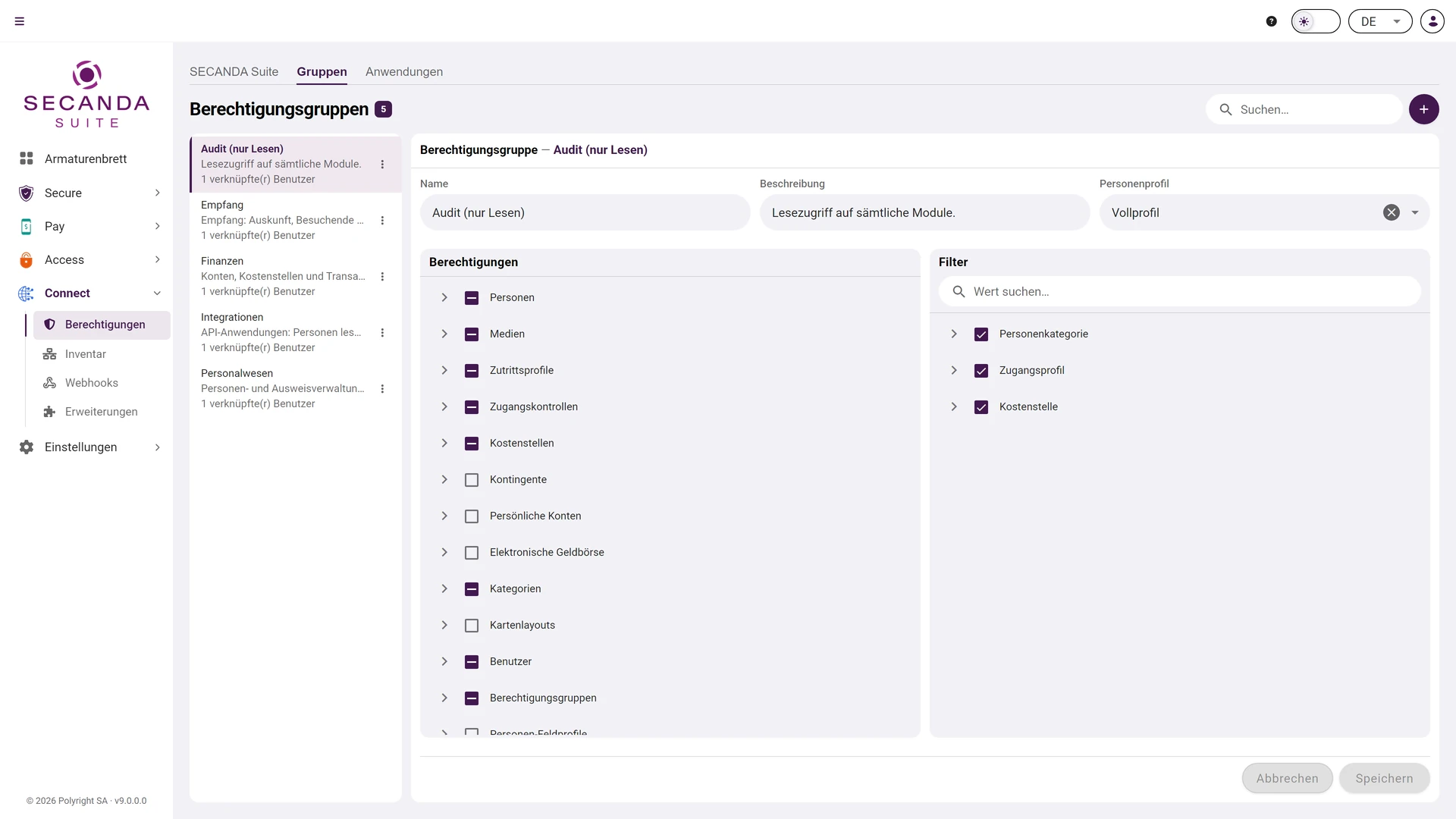Uncheck the Kostenstelle filter checkbox
Viewport: 1456px width, 819px height.
pyautogui.click(x=981, y=406)
